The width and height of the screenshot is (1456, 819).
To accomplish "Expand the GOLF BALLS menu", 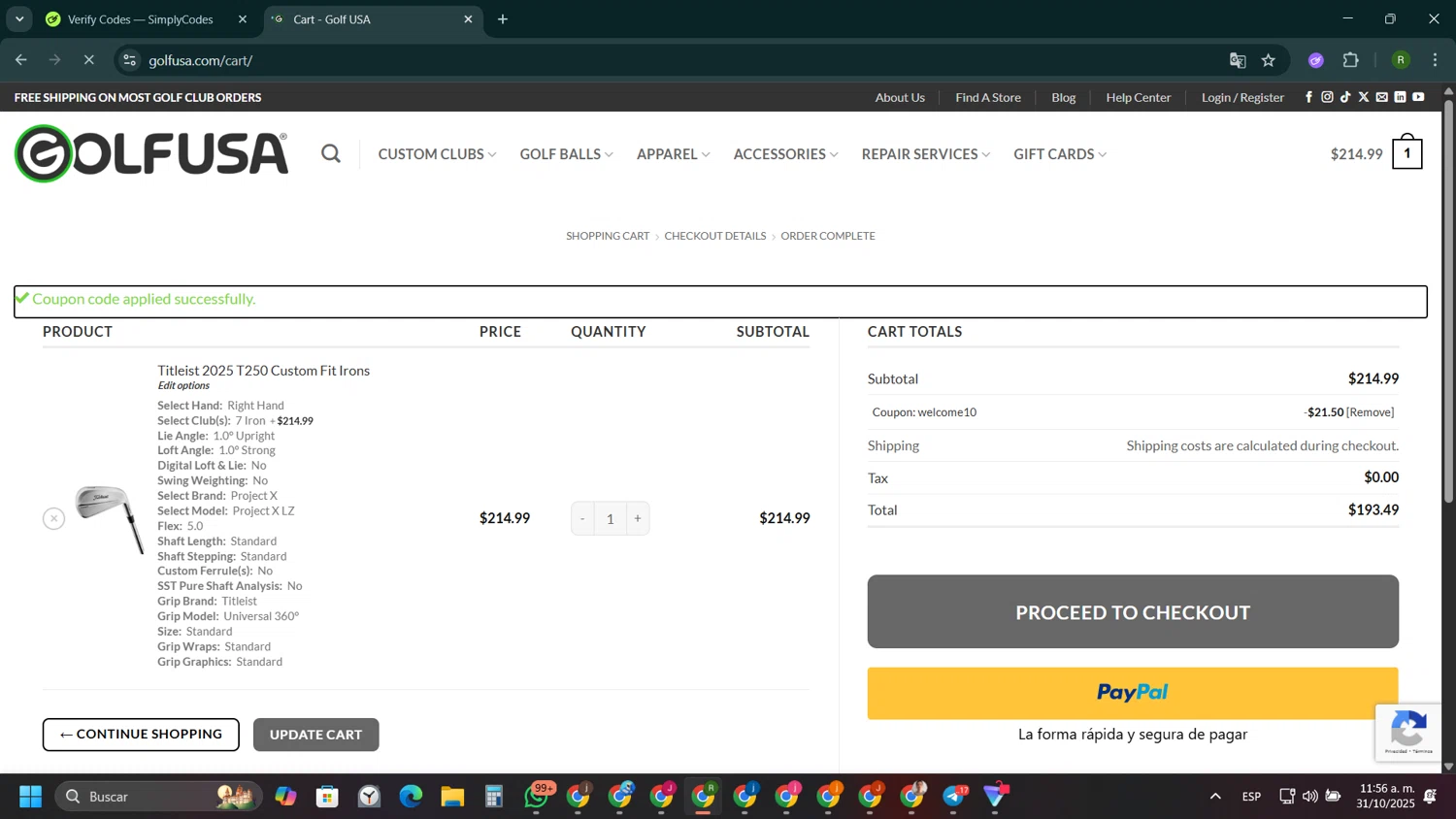I will [x=566, y=154].
